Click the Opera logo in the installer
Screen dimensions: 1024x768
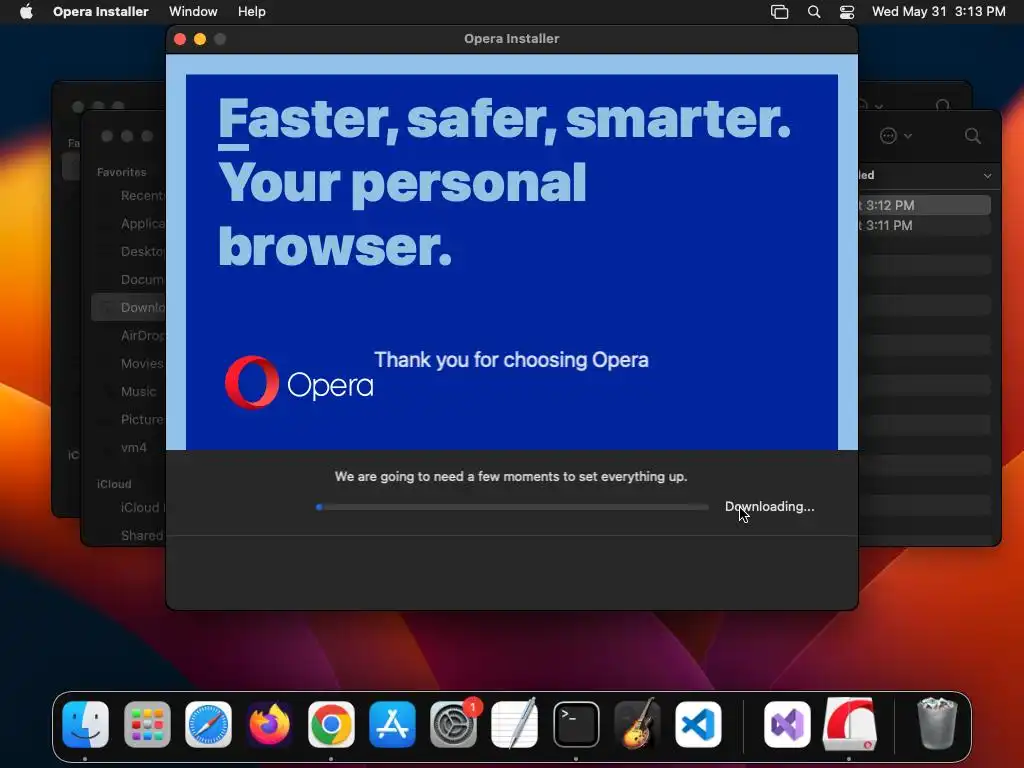tap(298, 383)
